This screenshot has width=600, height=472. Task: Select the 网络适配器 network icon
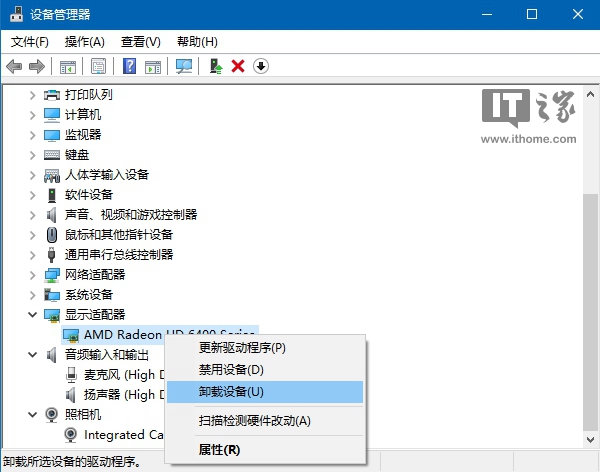click(x=52, y=275)
